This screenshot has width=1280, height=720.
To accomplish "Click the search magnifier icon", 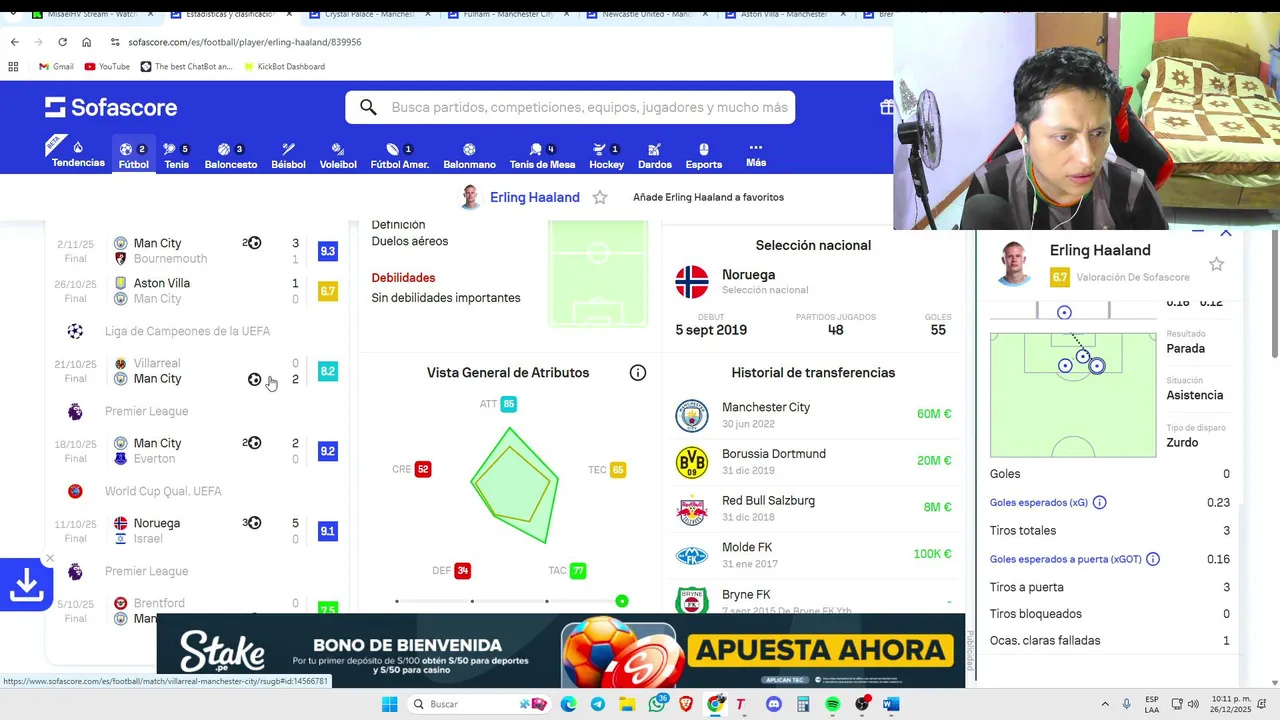I will (x=368, y=107).
